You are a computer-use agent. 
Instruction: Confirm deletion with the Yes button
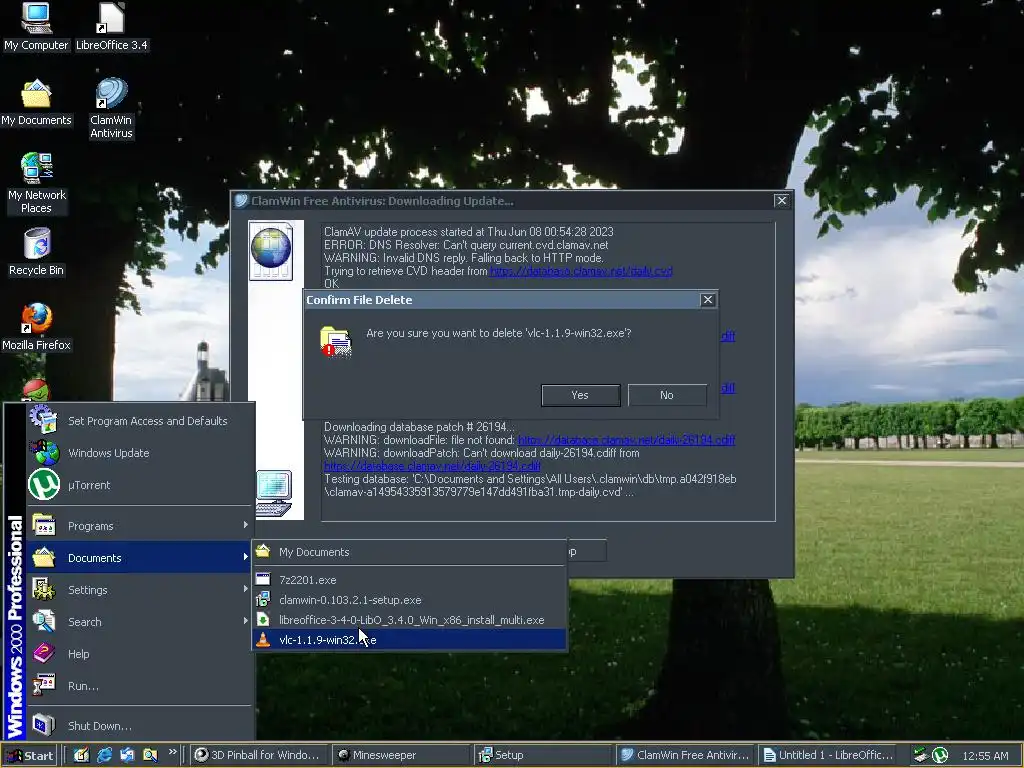(581, 395)
